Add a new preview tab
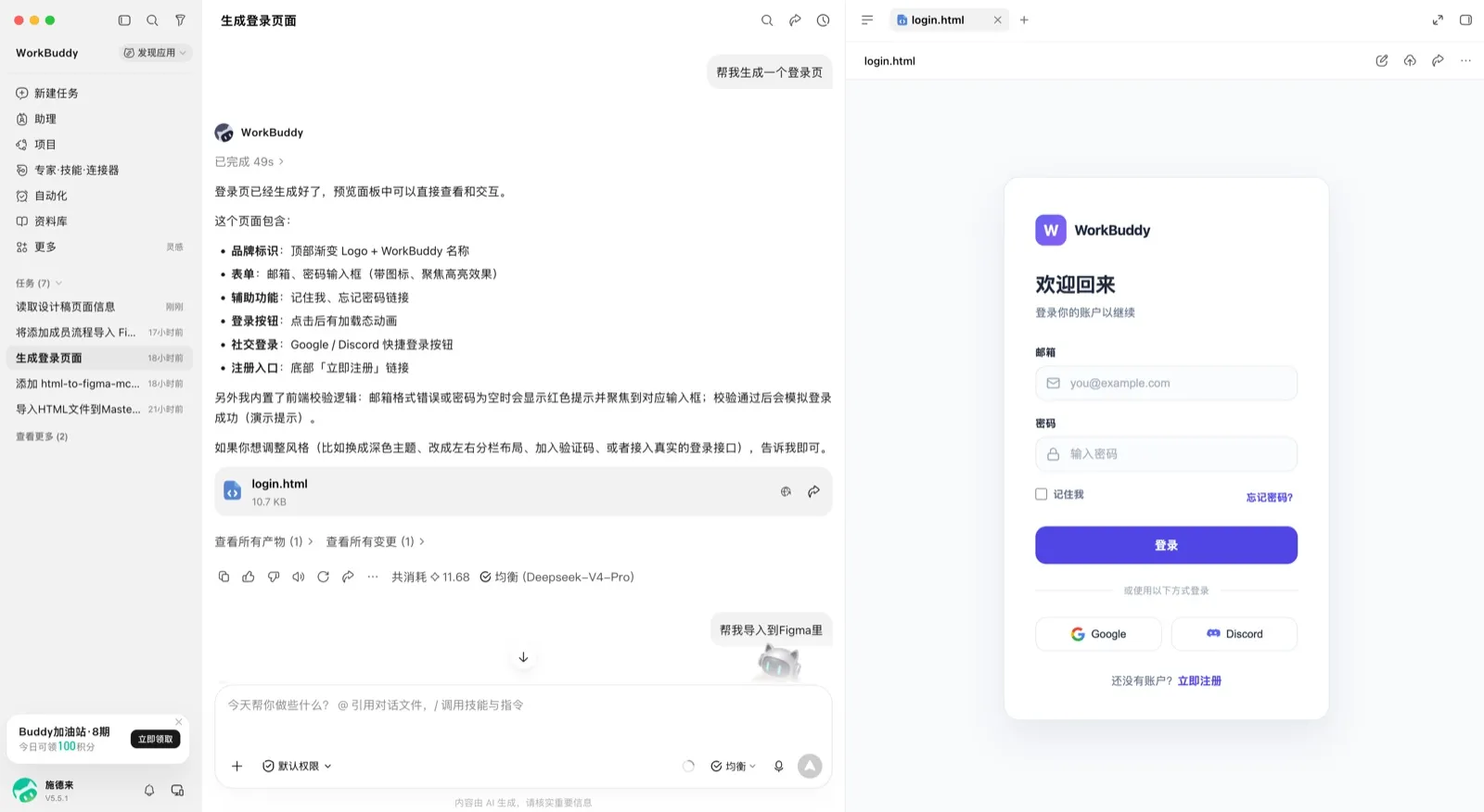 (1024, 20)
